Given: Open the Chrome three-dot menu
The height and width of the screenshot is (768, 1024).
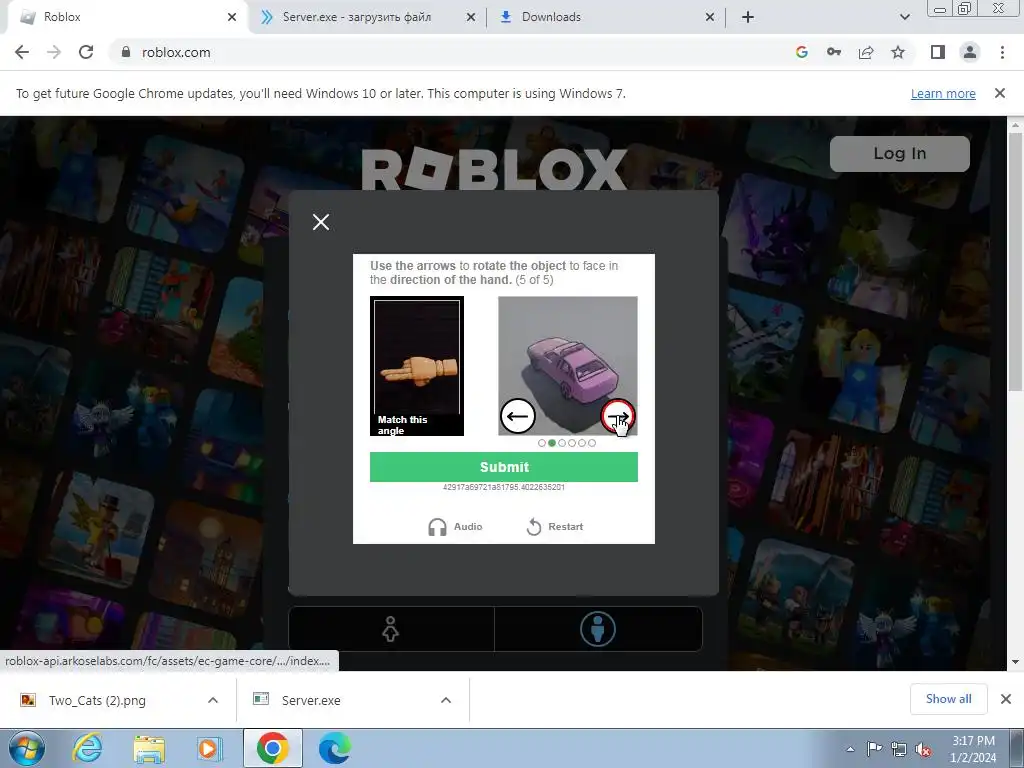Looking at the screenshot, I should (x=1002, y=52).
